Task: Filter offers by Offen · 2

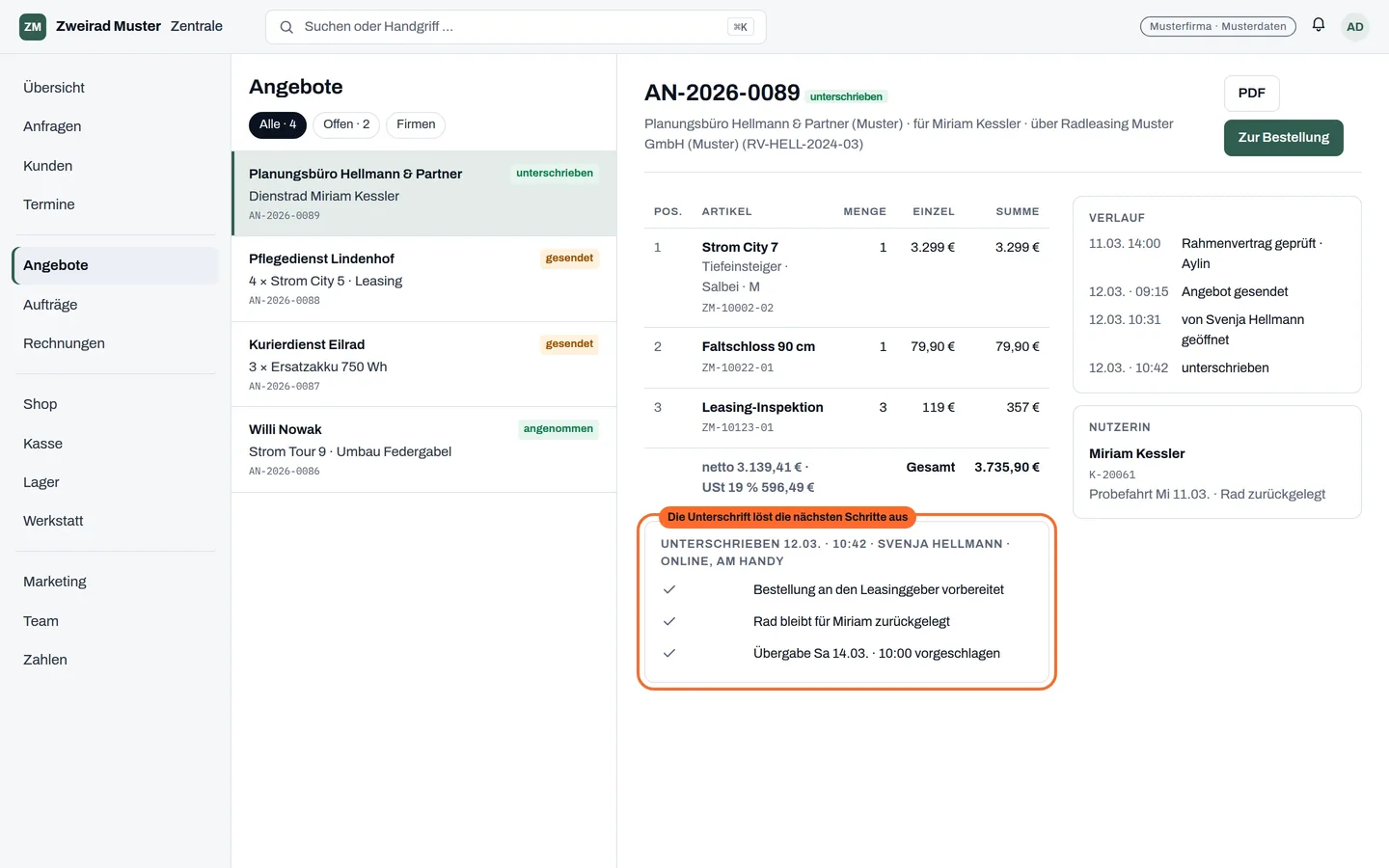Action: [x=346, y=124]
